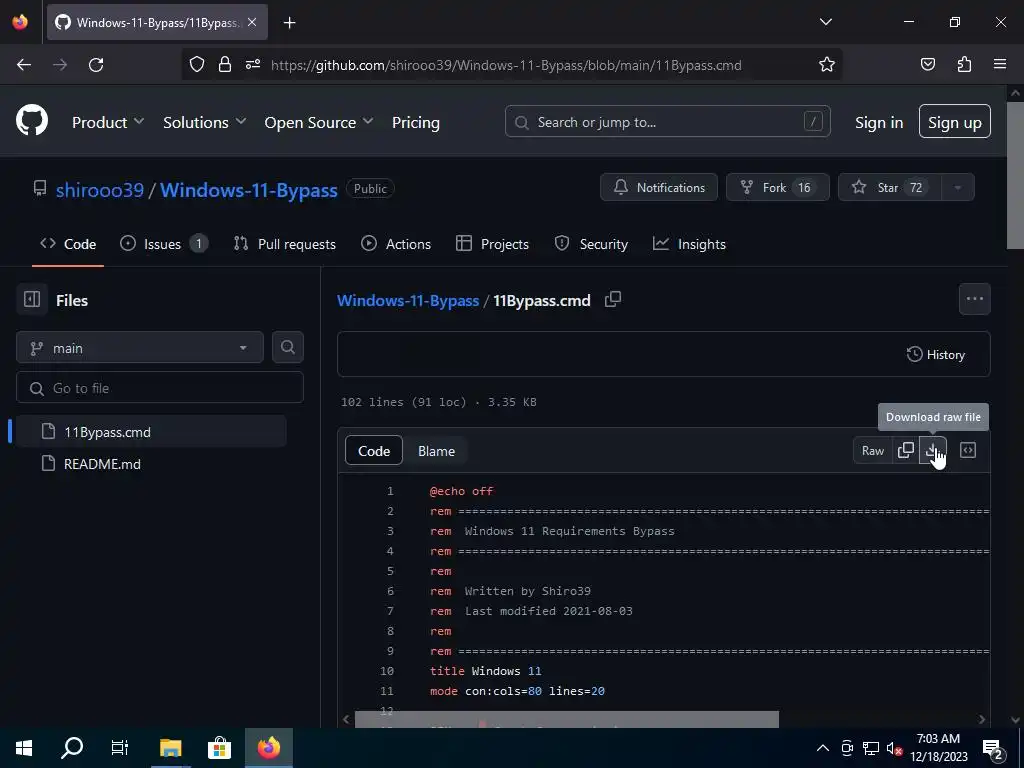The image size is (1024, 768).
Task: Copy raw file contents icon
Action: tap(906, 451)
